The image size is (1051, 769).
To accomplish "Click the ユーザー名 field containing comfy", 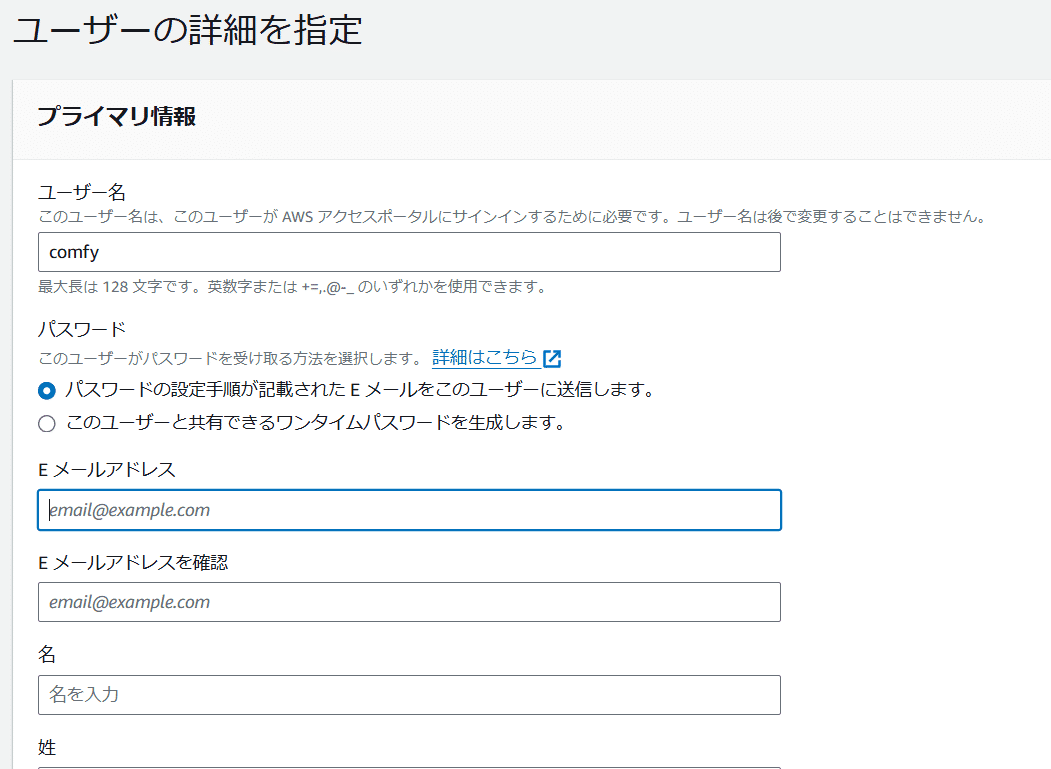I will click(409, 252).
